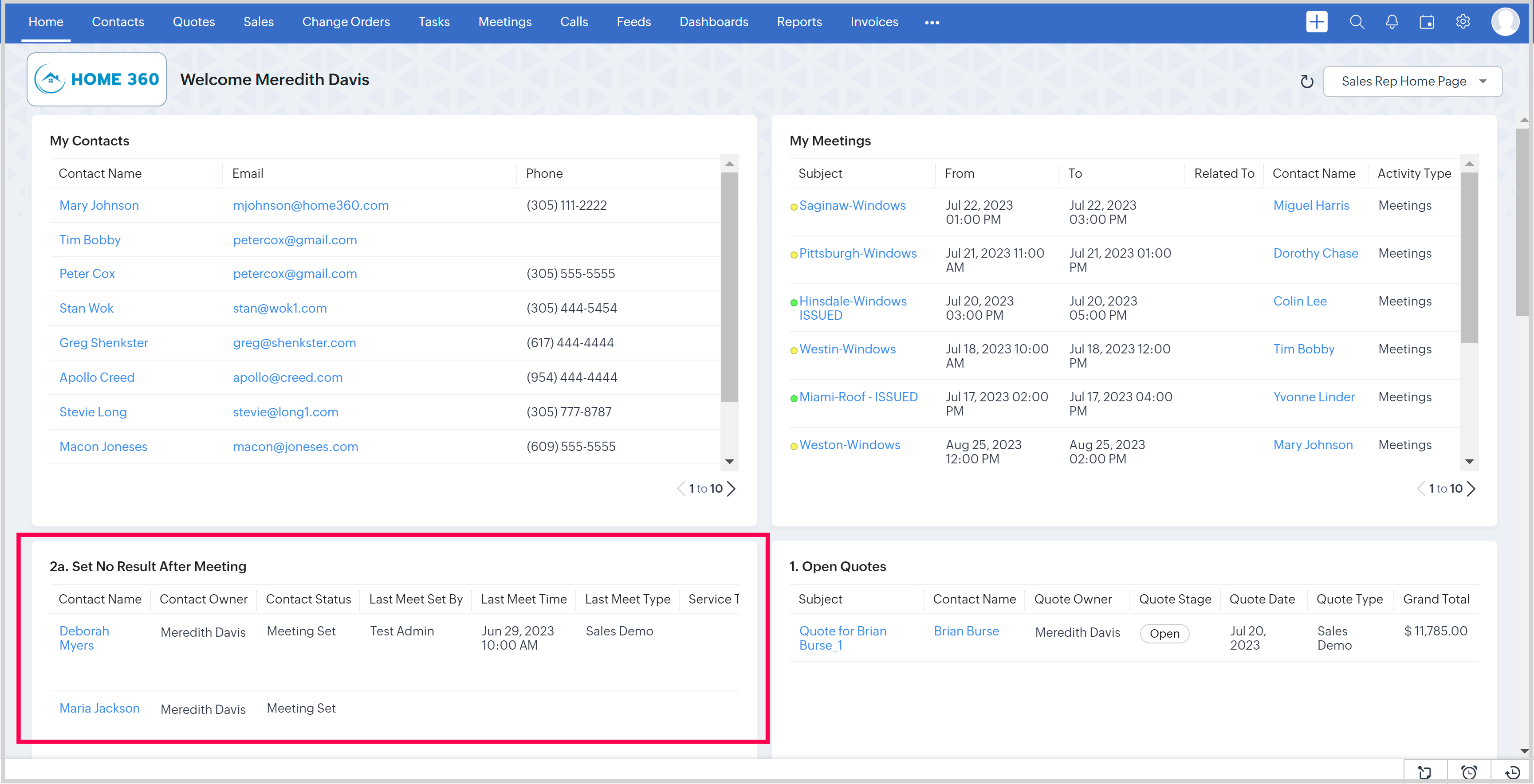Click the refresh icon beside Sales Rep Home Page
Viewport: 1534px width, 784px height.
pyautogui.click(x=1306, y=82)
